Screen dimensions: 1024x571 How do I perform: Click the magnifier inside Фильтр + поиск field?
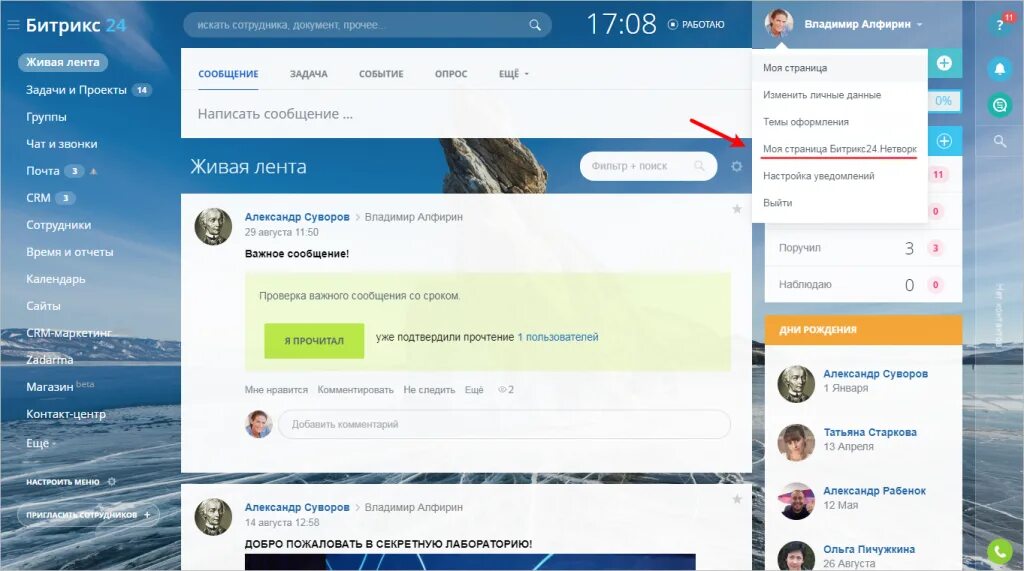point(699,166)
